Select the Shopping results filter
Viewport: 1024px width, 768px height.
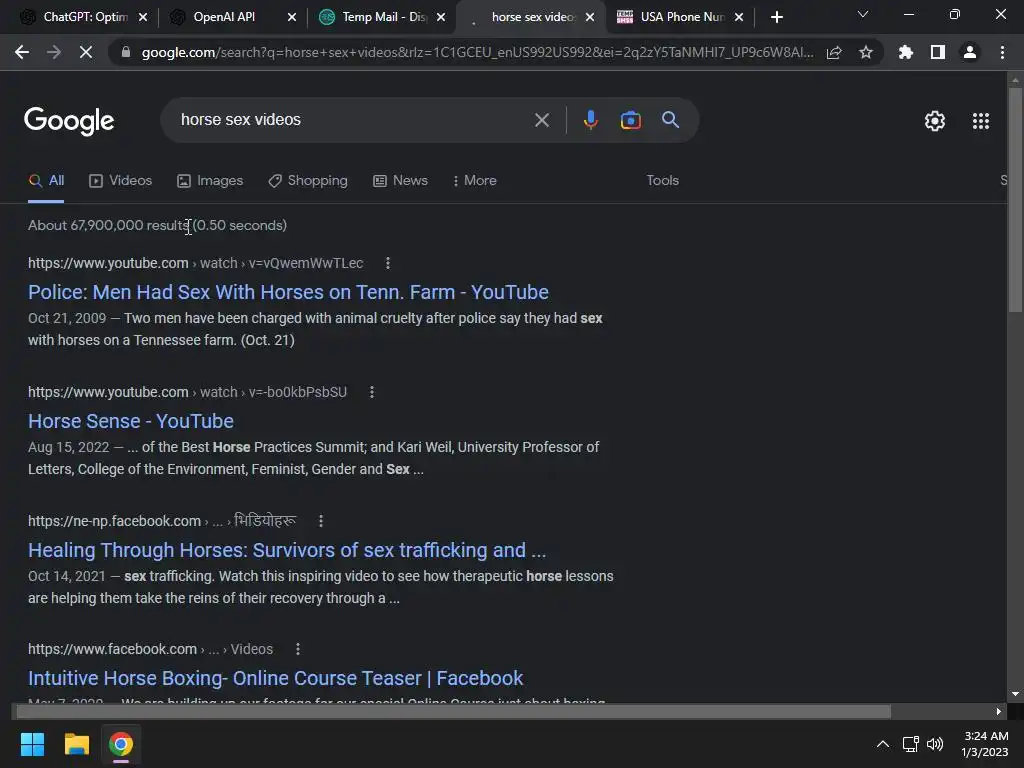(308, 181)
